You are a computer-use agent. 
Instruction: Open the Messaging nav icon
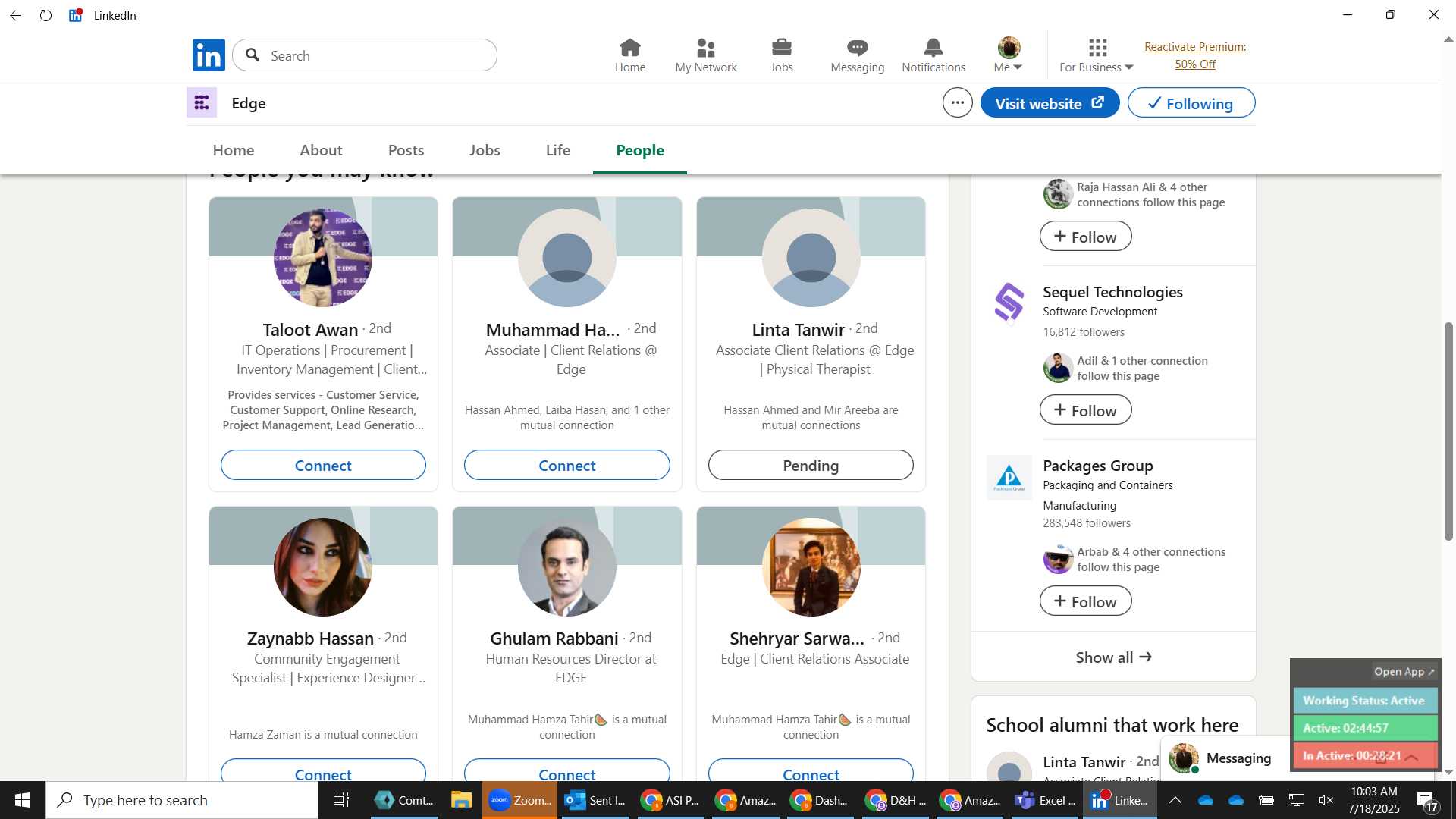pyautogui.click(x=858, y=55)
